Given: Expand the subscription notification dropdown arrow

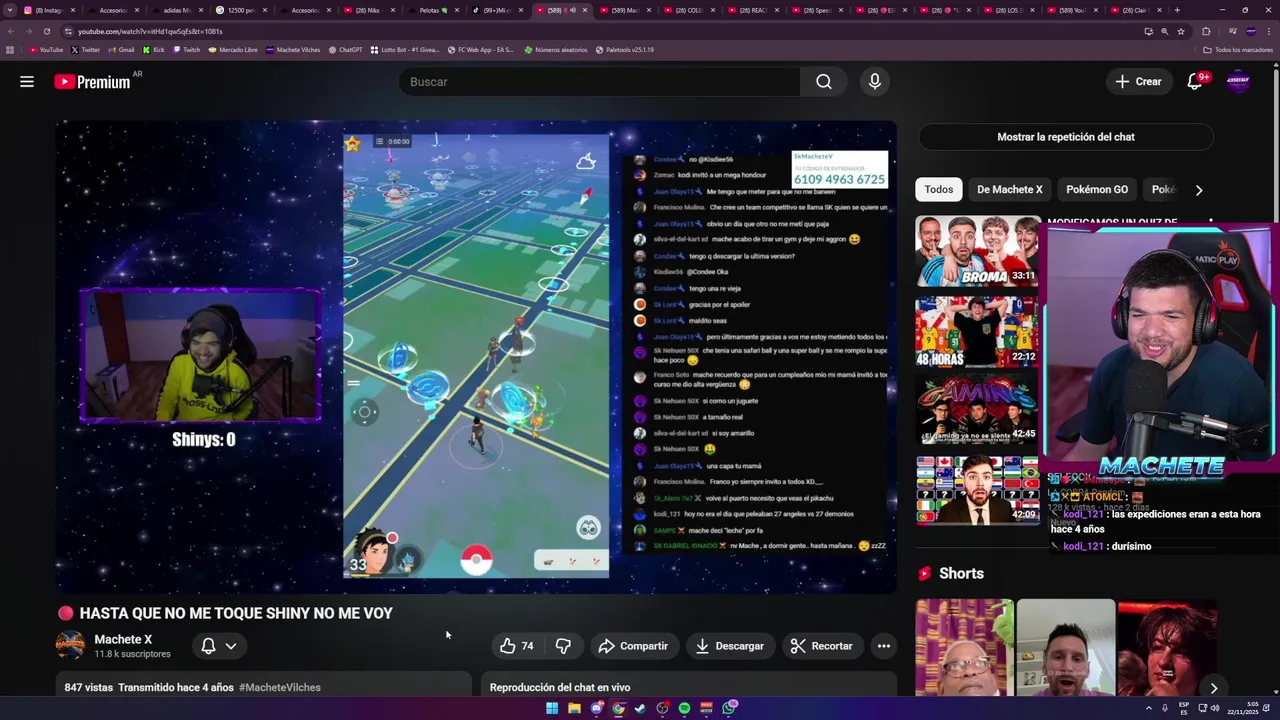Looking at the screenshot, I should [231, 646].
